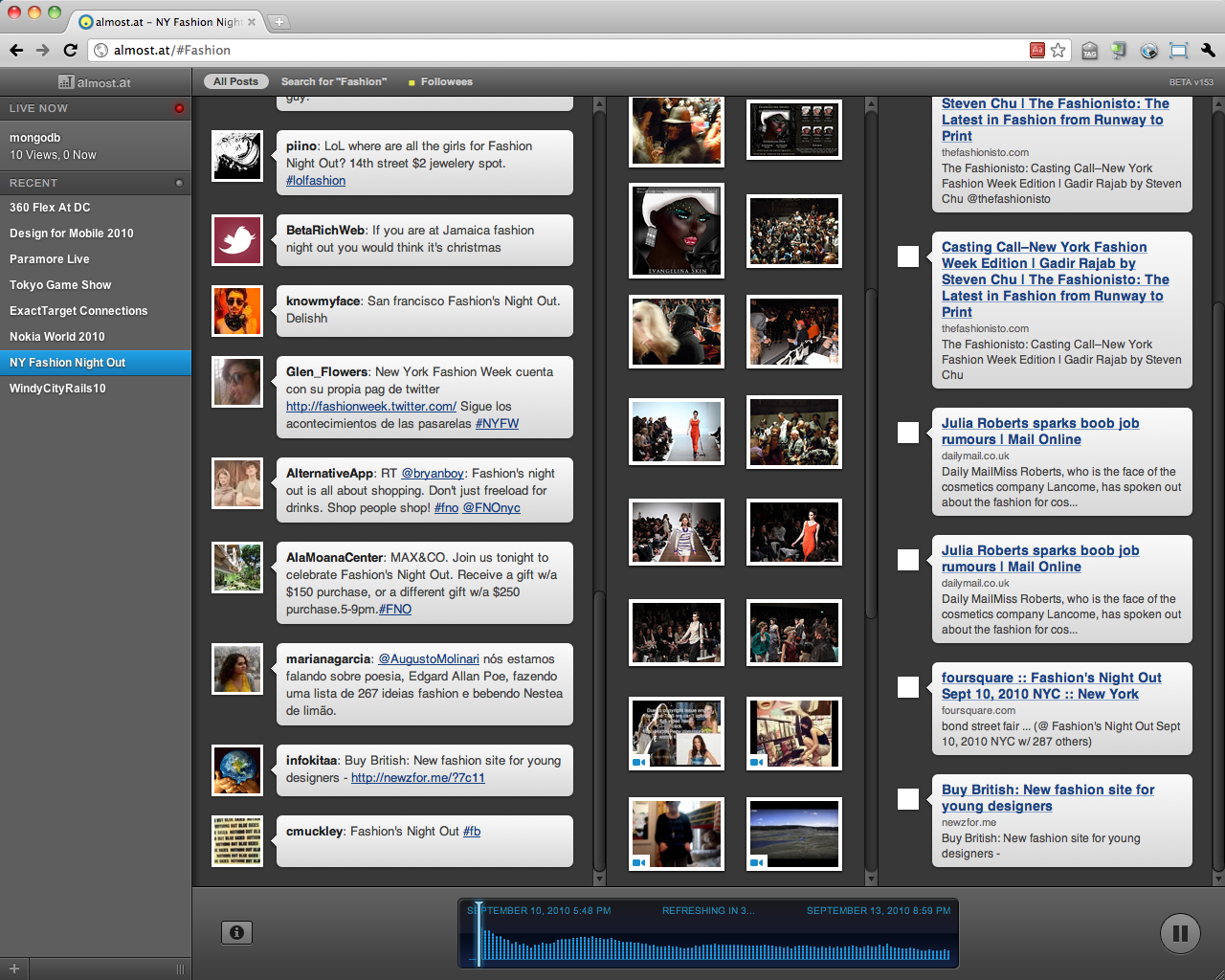The height and width of the screenshot is (980, 1225).
Task: Open the landscape video thumbnail
Action: (794, 834)
